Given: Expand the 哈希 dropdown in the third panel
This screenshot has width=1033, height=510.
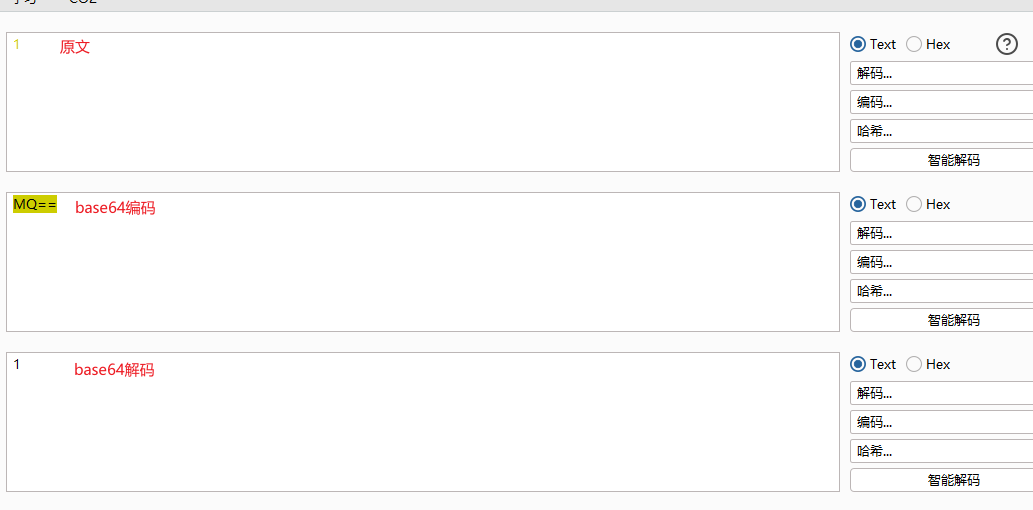Looking at the screenshot, I should point(940,451).
